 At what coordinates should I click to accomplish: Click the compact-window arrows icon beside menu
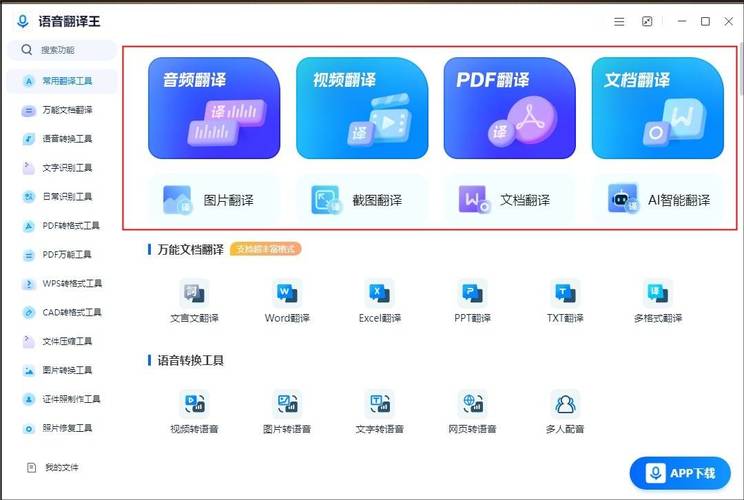point(647,21)
